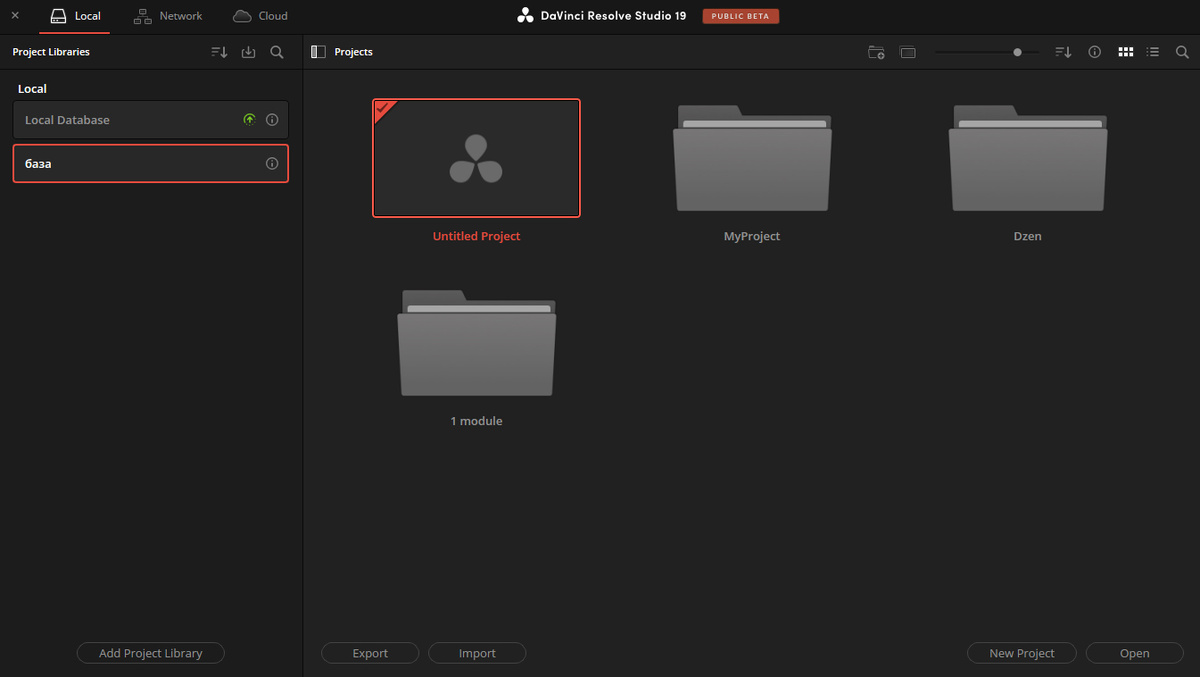The width and height of the screenshot is (1200, 677).
Task: Click the PUBLIC BETA badge
Action: click(x=741, y=16)
